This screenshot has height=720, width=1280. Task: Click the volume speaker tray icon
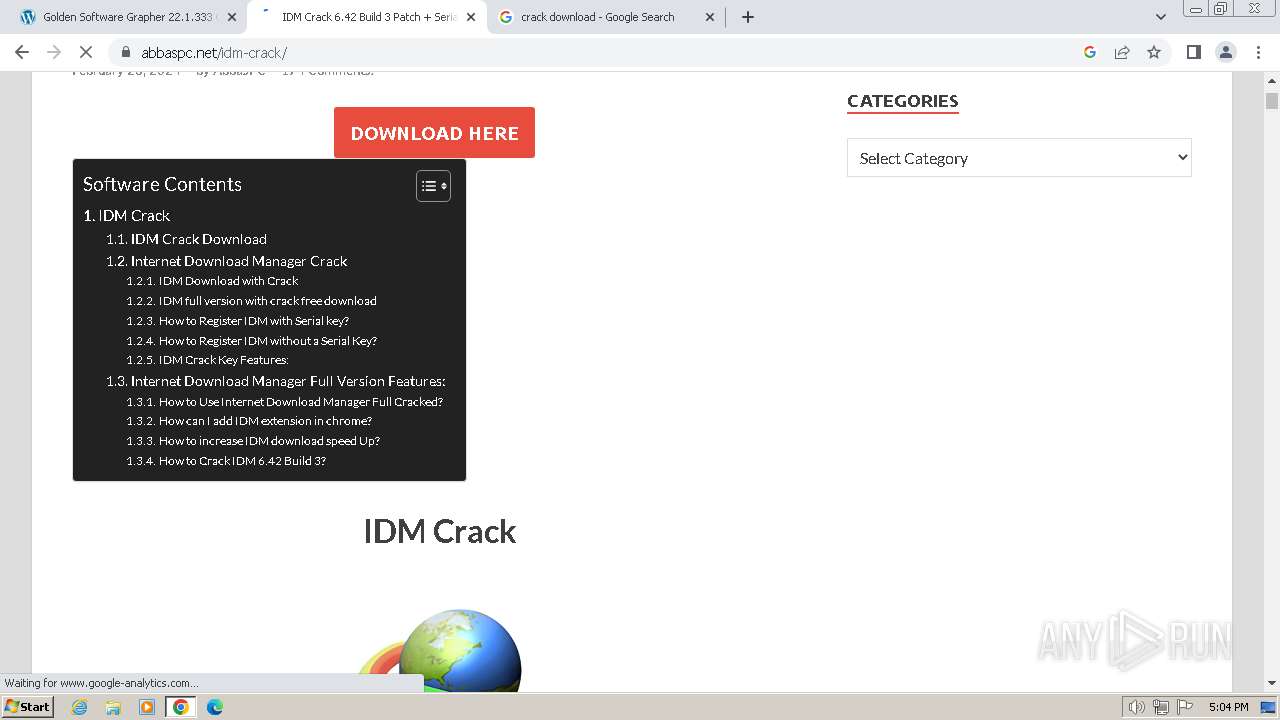coord(1137,707)
